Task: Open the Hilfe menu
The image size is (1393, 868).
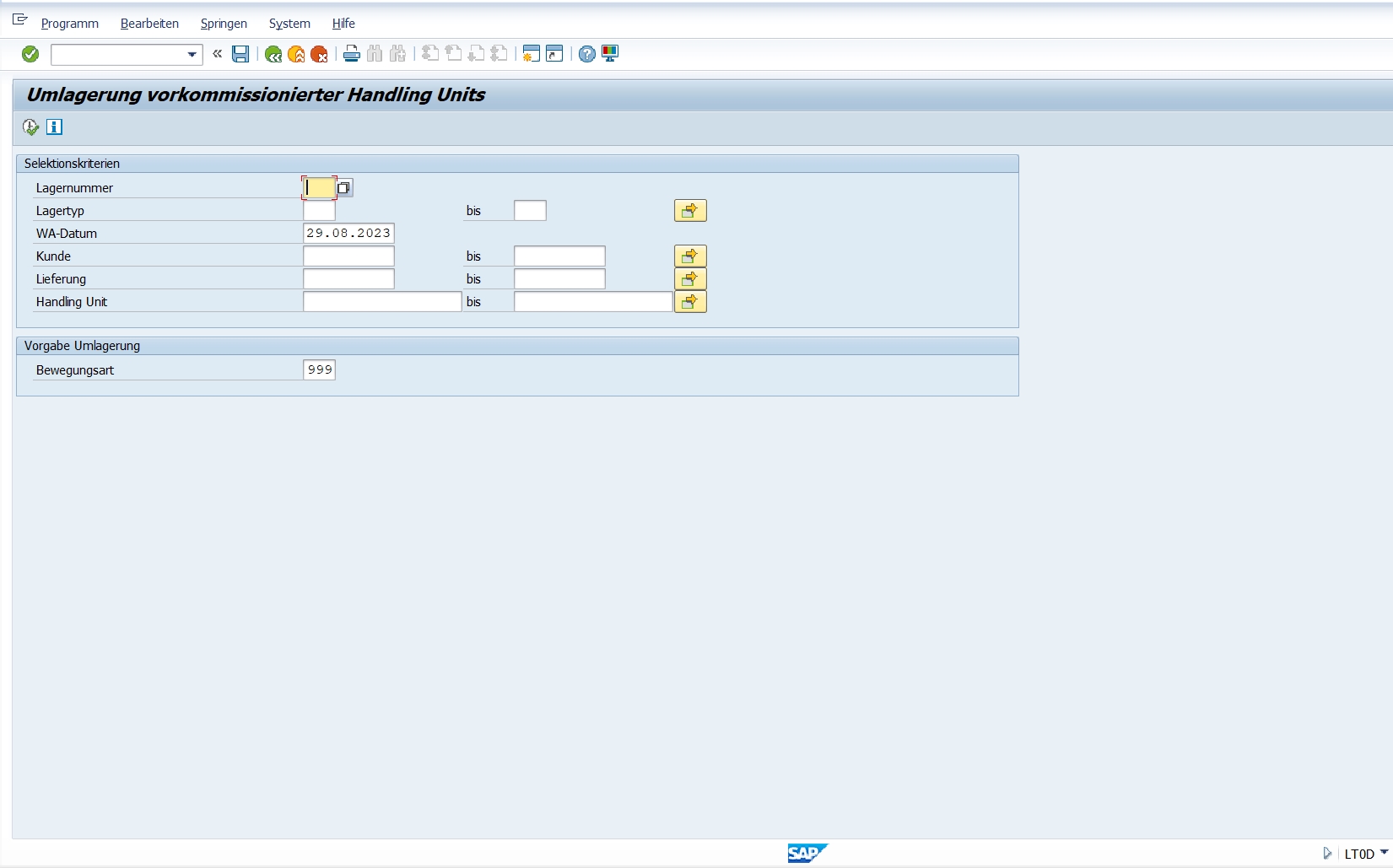Action: [343, 24]
